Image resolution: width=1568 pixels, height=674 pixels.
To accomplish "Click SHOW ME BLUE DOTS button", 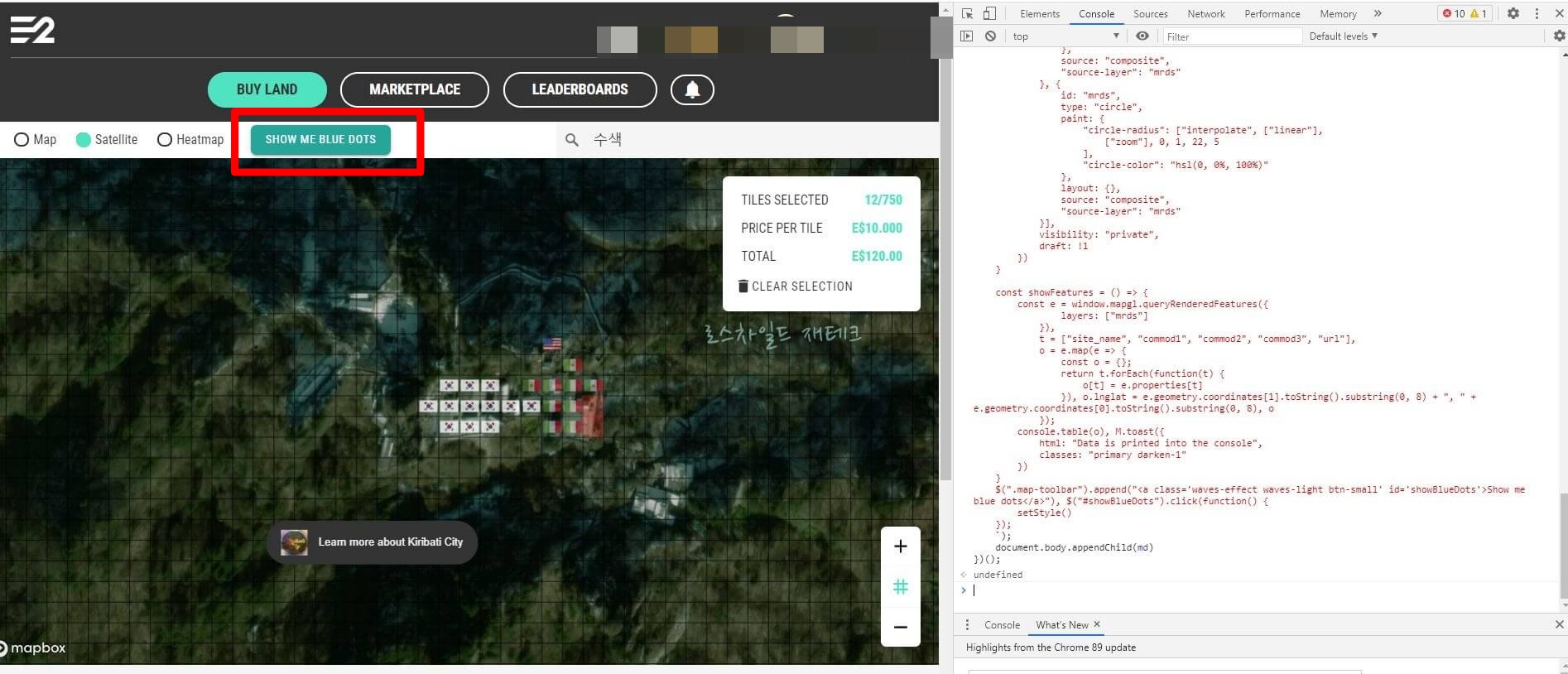I will (320, 139).
